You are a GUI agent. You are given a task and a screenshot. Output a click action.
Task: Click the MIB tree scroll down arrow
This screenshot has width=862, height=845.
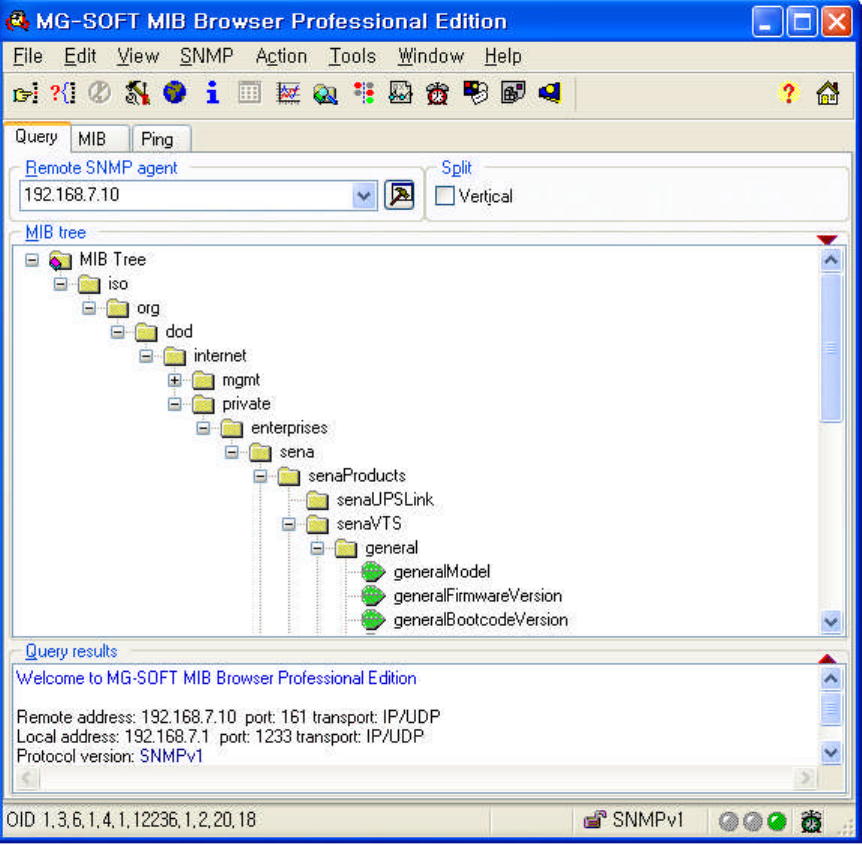tap(831, 622)
